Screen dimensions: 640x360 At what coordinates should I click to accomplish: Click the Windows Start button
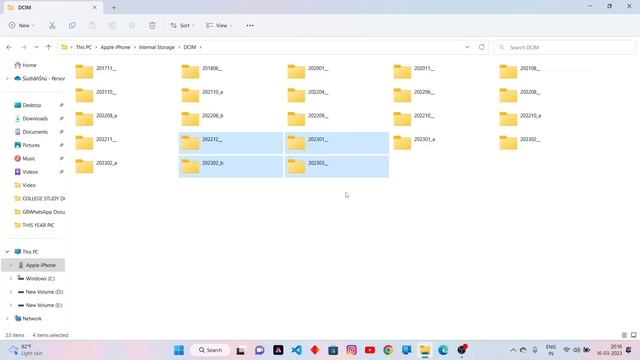(x=179, y=350)
